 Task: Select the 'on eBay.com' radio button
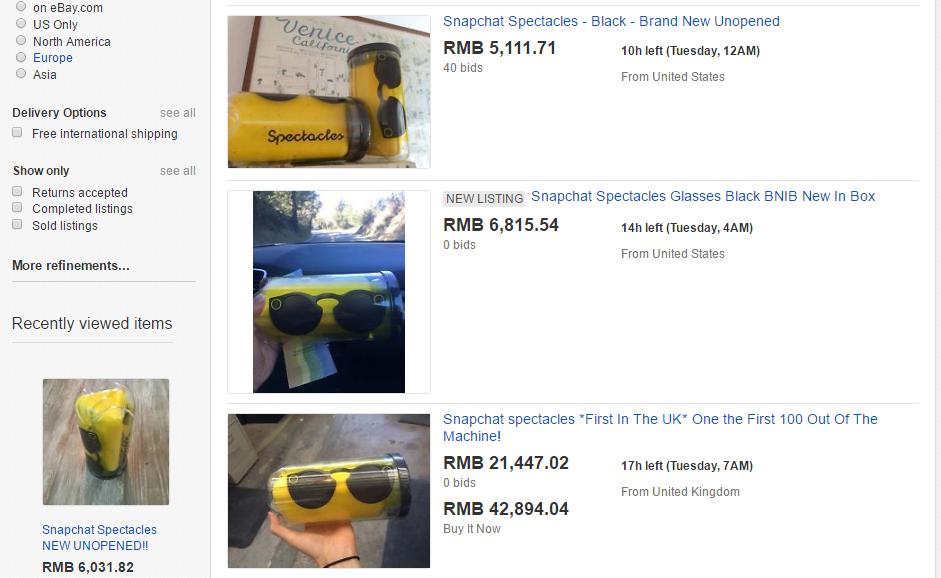(21, 7)
